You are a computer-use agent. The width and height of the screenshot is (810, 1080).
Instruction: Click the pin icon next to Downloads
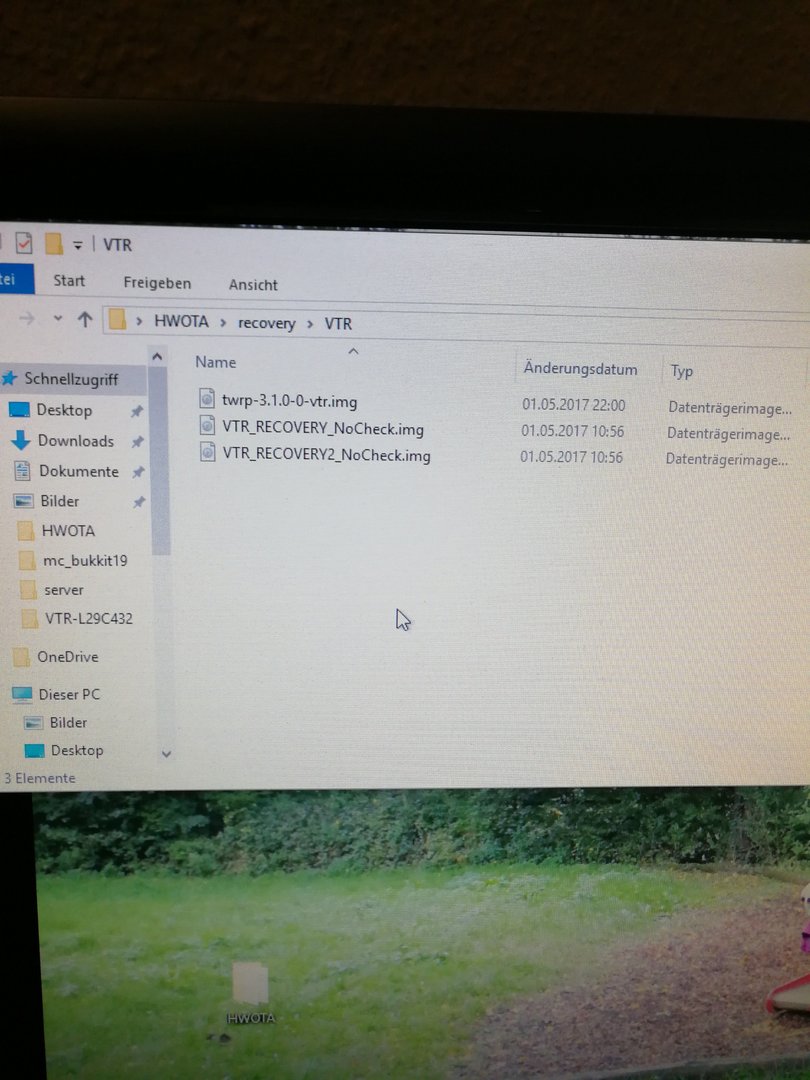(138, 442)
